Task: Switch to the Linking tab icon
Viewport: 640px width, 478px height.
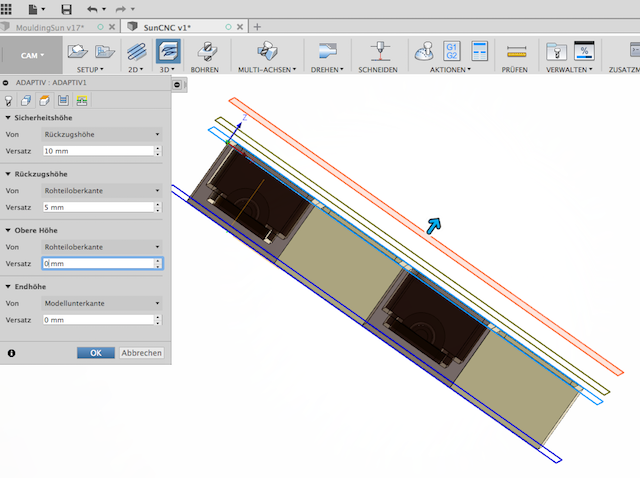Action: (x=82, y=100)
